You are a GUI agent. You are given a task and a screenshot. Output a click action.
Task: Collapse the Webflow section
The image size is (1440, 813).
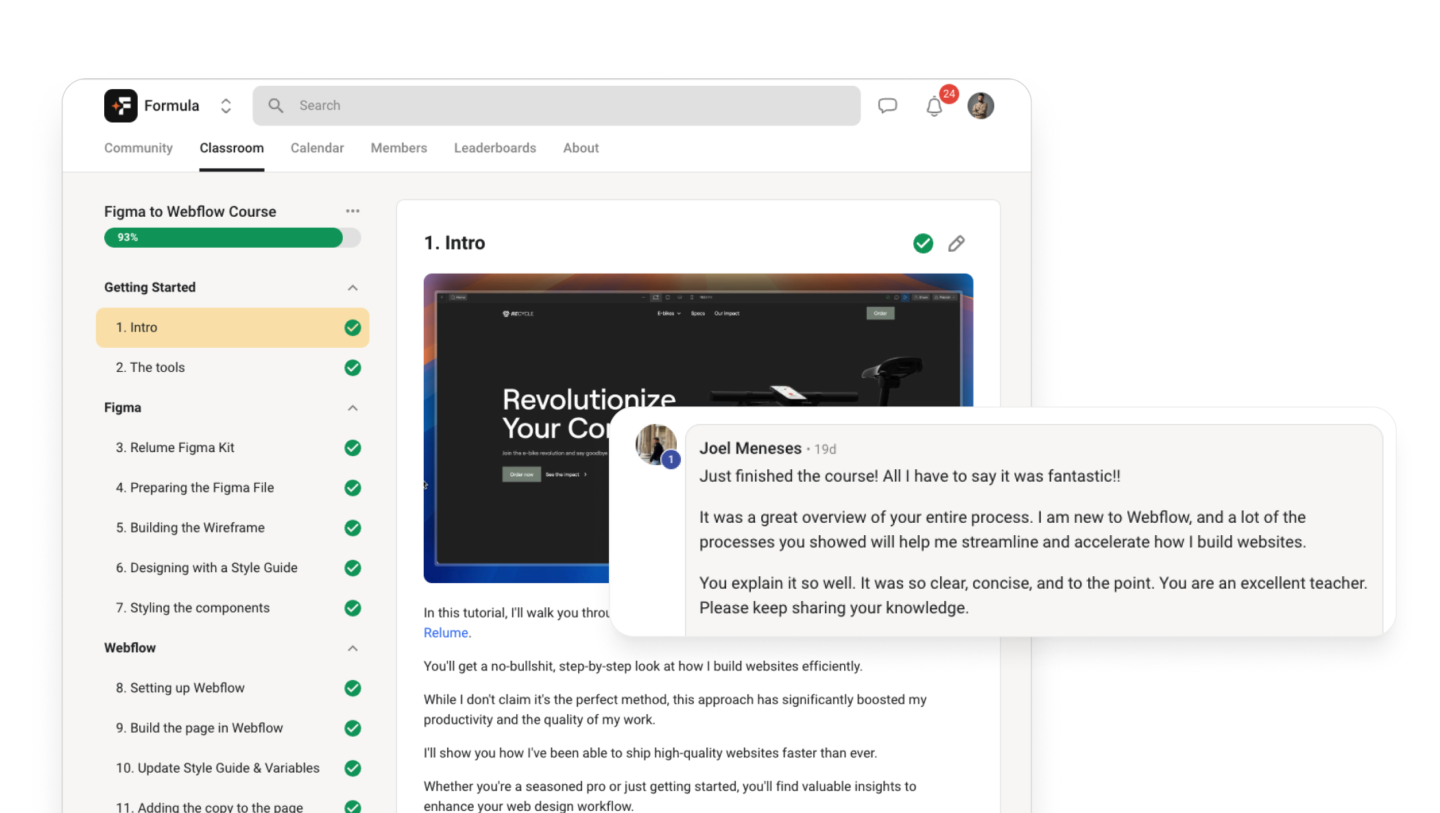coord(352,648)
